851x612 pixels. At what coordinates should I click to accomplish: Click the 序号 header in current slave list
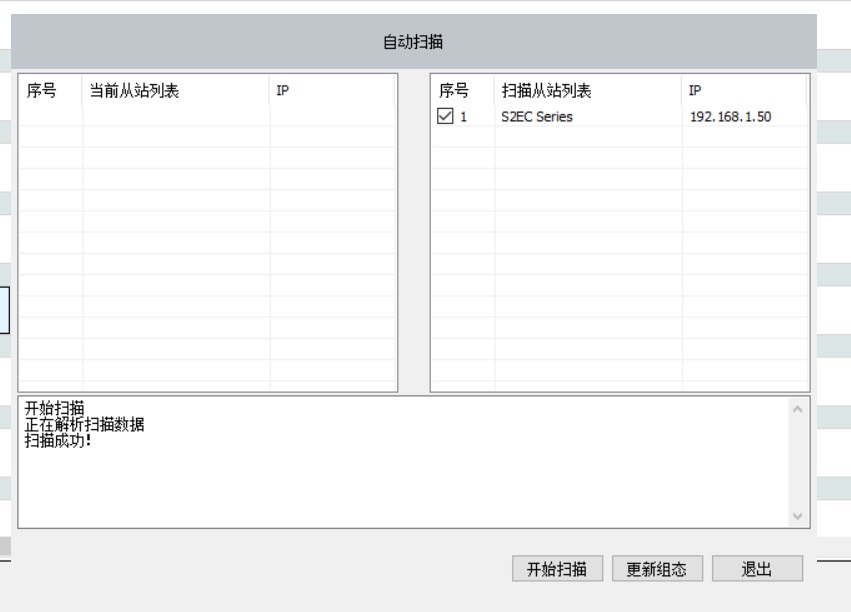pos(41,91)
